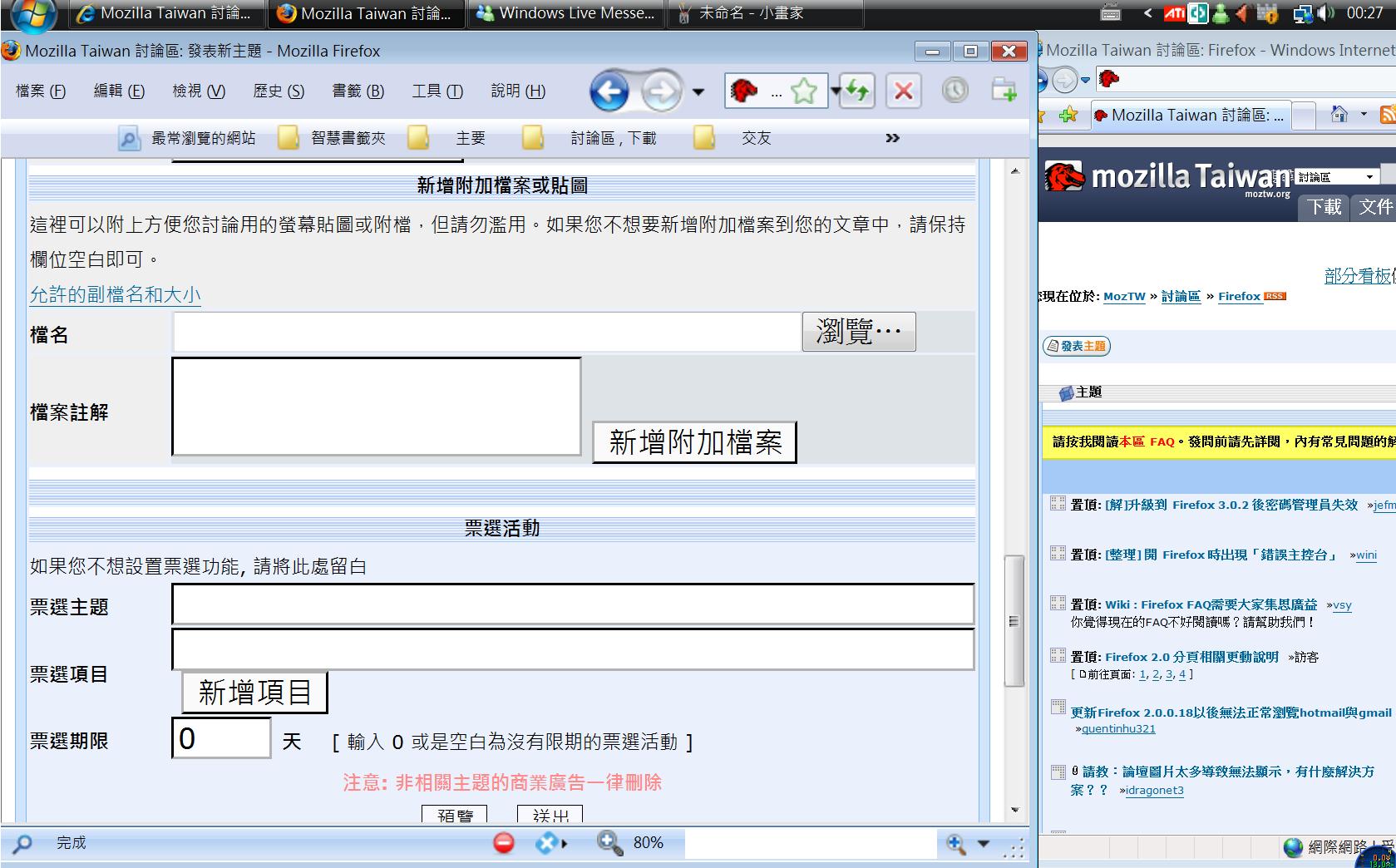1396x868 pixels.
Task: Click the red blocker icon in status bar
Action: [504, 843]
